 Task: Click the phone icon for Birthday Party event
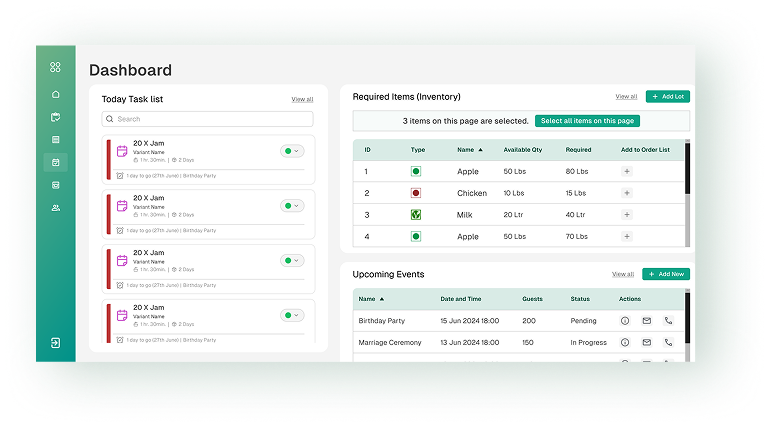[668, 320]
